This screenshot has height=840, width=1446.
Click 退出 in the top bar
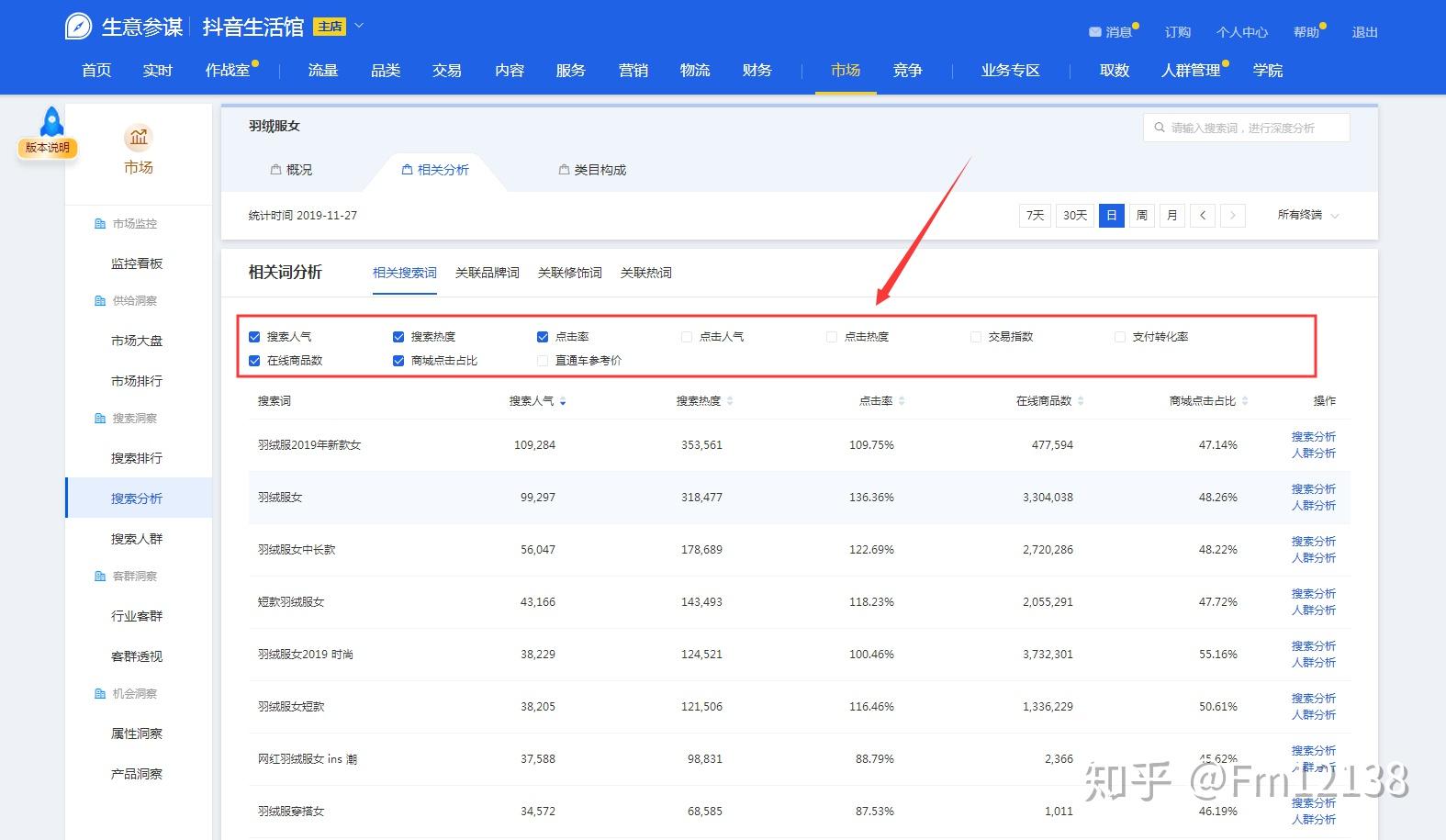[x=1365, y=32]
